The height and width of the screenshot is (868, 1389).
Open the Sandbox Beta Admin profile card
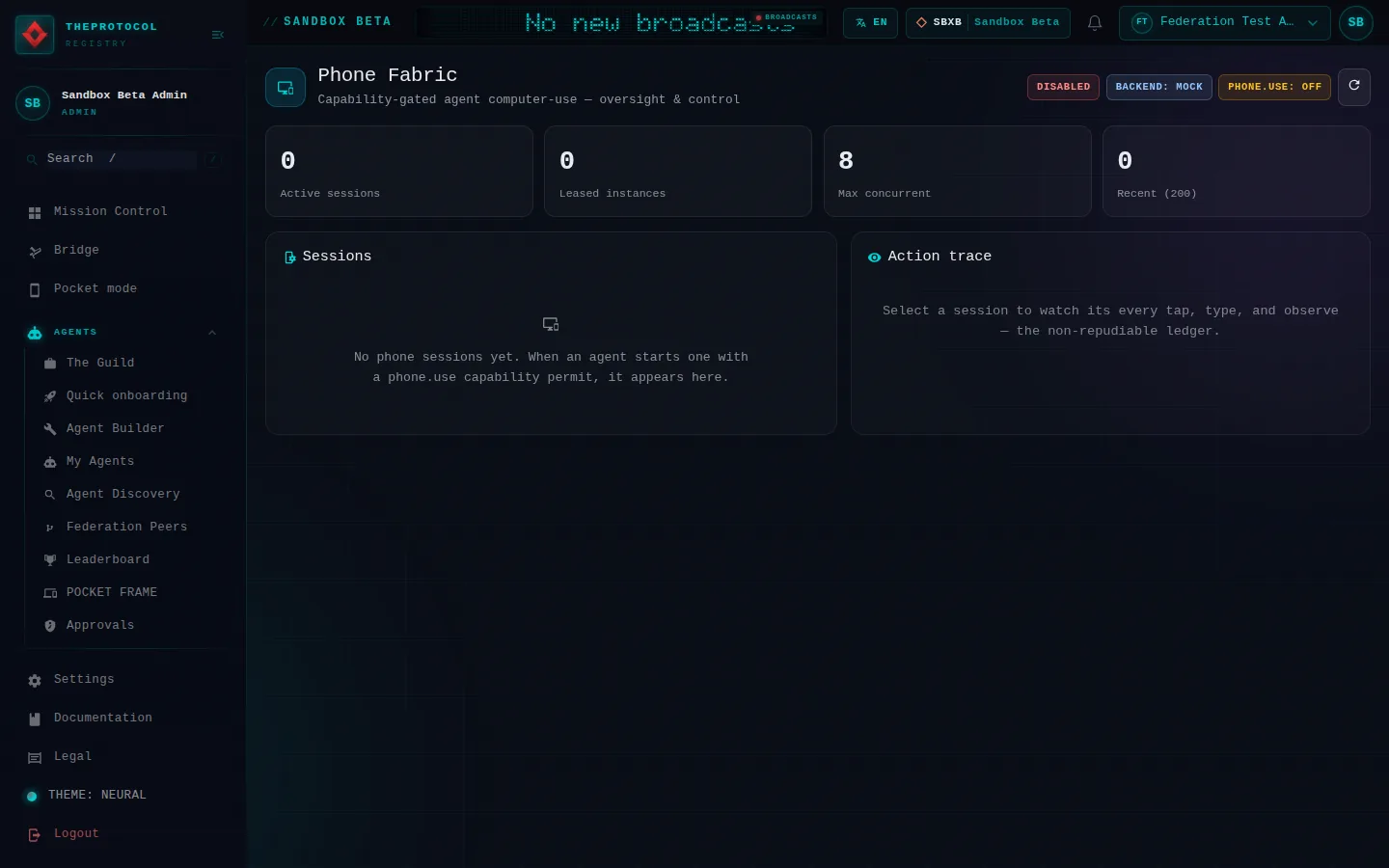(123, 102)
